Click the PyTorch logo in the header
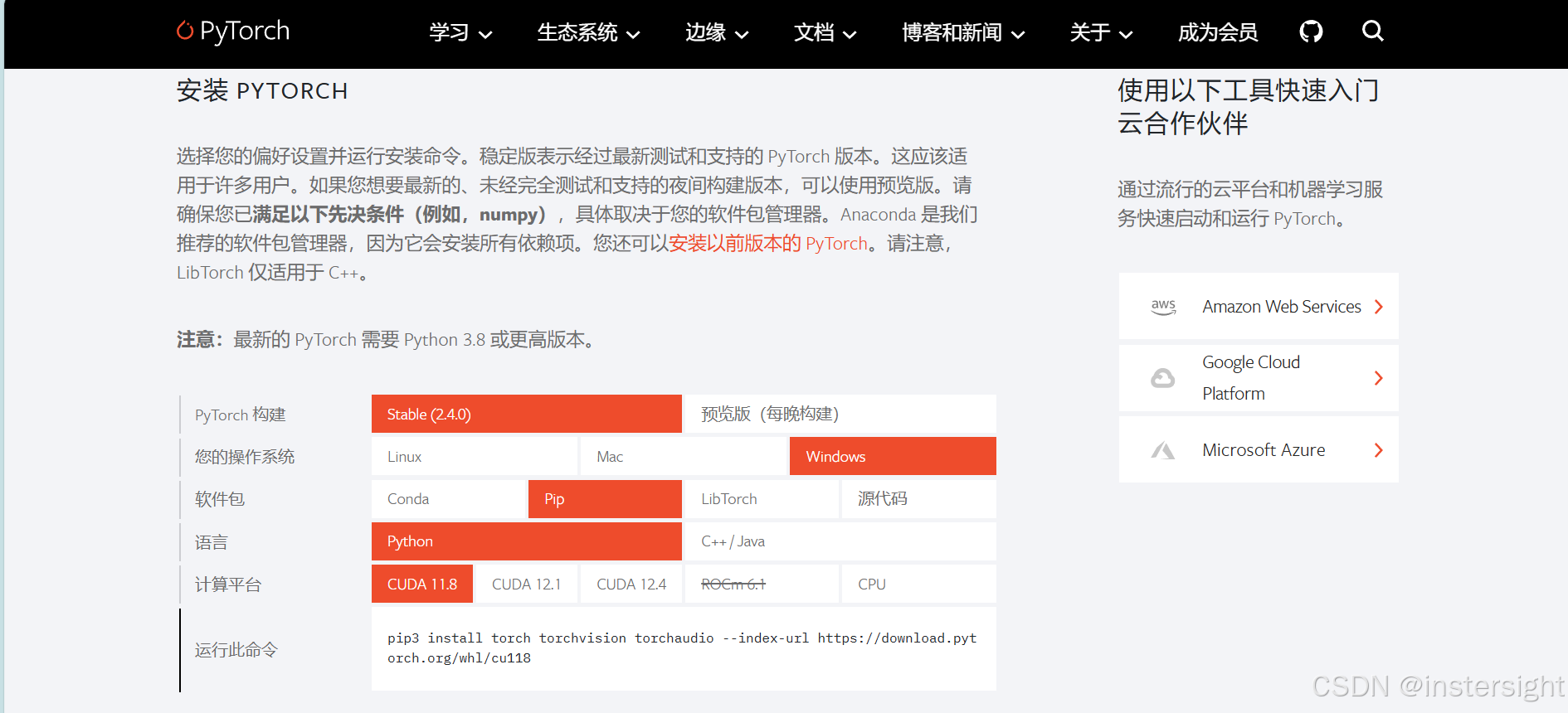 tap(233, 31)
